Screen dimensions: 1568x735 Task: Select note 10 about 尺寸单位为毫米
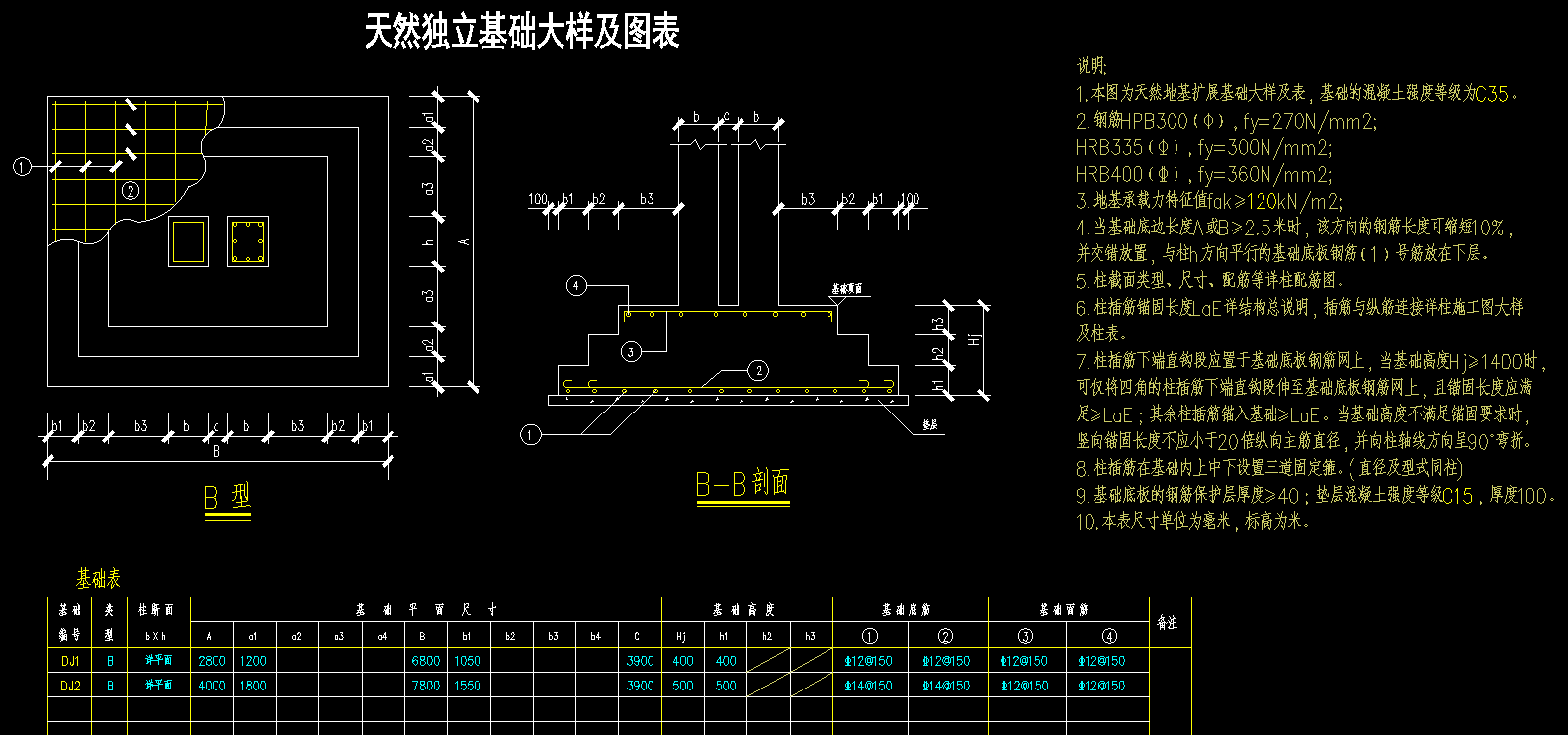tap(1192, 520)
